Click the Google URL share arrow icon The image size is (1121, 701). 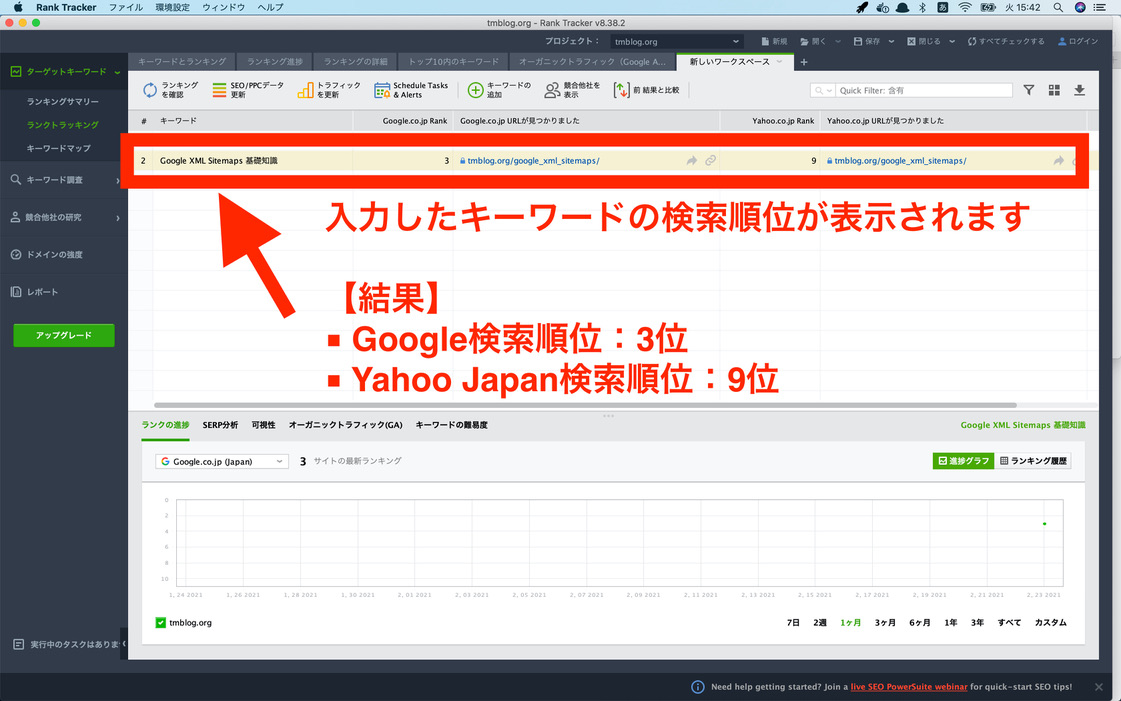pos(691,161)
